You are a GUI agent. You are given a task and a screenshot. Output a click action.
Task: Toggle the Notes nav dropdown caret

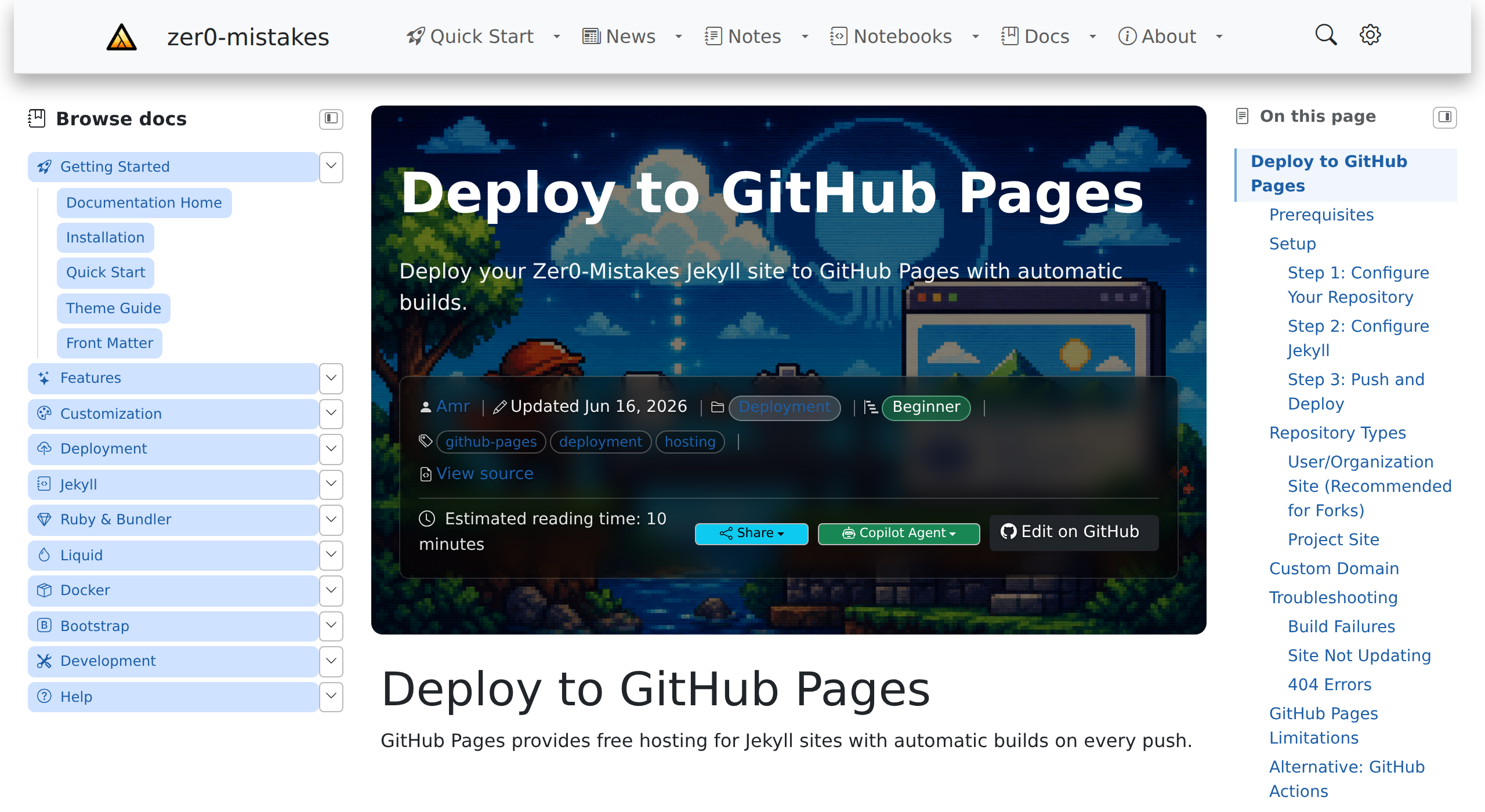pyautogui.click(x=805, y=37)
